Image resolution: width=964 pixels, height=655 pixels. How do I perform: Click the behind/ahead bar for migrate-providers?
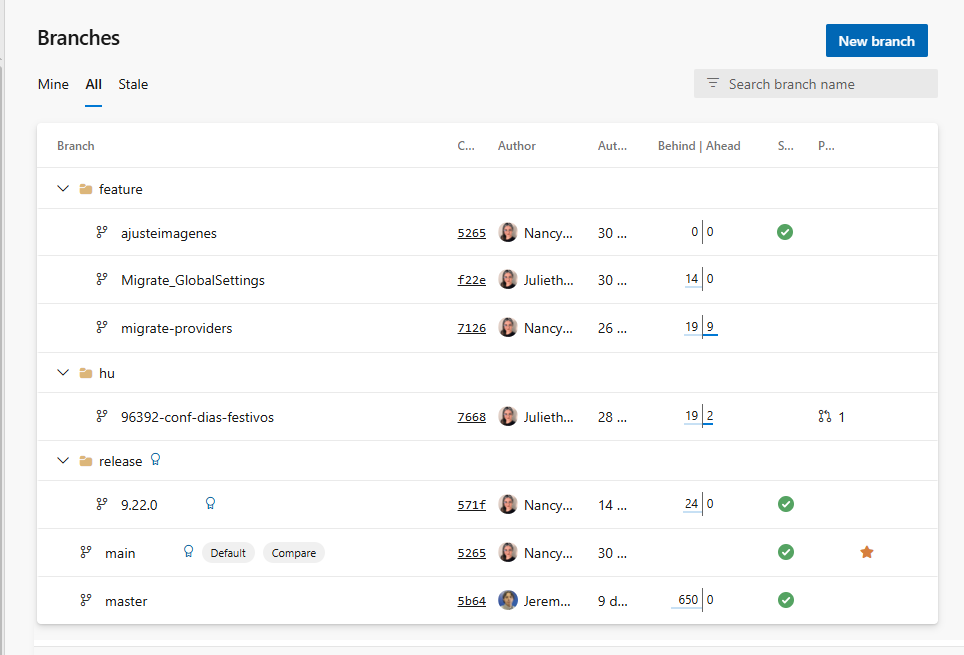pos(701,328)
